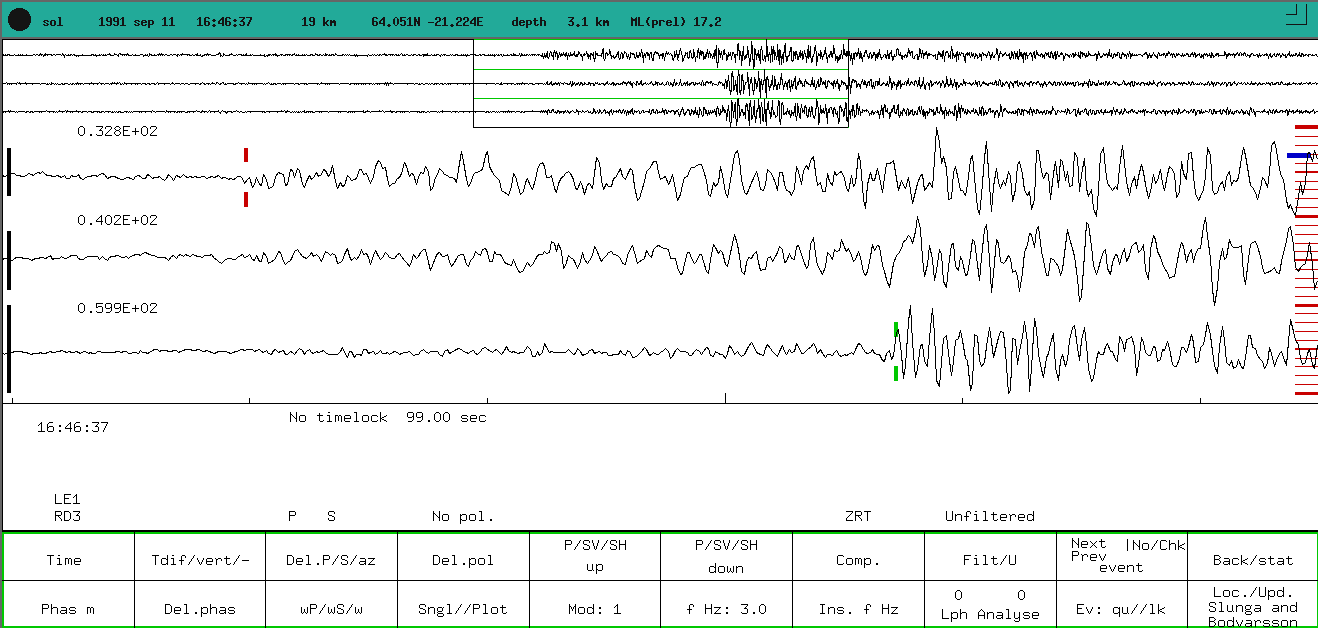The height and width of the screenshot is (628, 1318).
Task: Click Next Prev event button
Action: click(x=1121, y=557)
